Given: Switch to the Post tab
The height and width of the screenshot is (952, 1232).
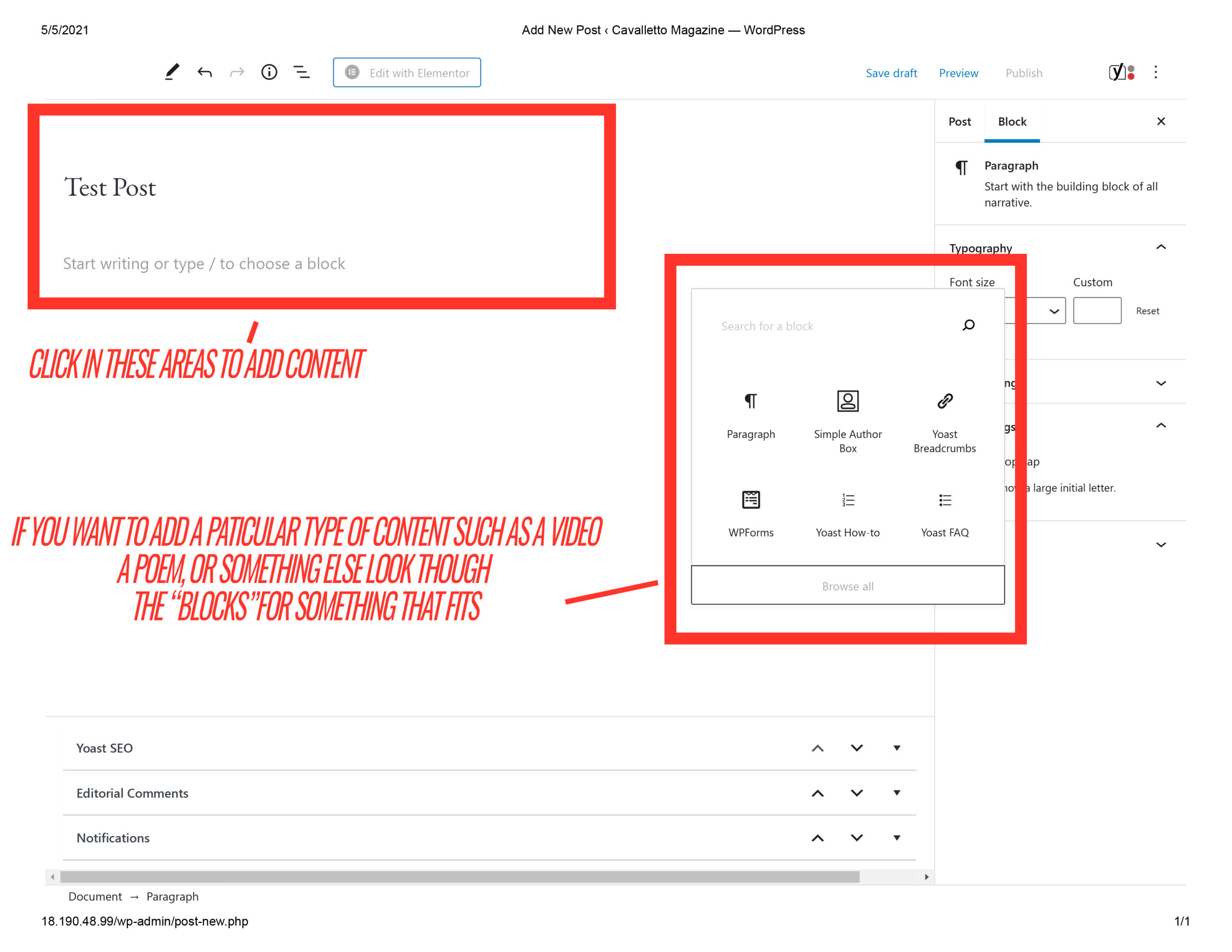Looking at the screenshot, I should pyautogui.click(x=960, y=122).
